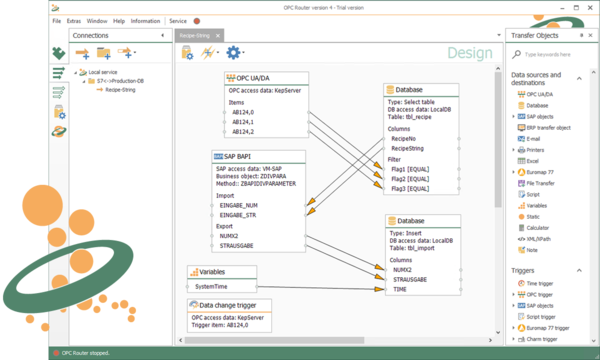Select Time trigger
This screenshot has width=600, height=360.
click(540, 283)
